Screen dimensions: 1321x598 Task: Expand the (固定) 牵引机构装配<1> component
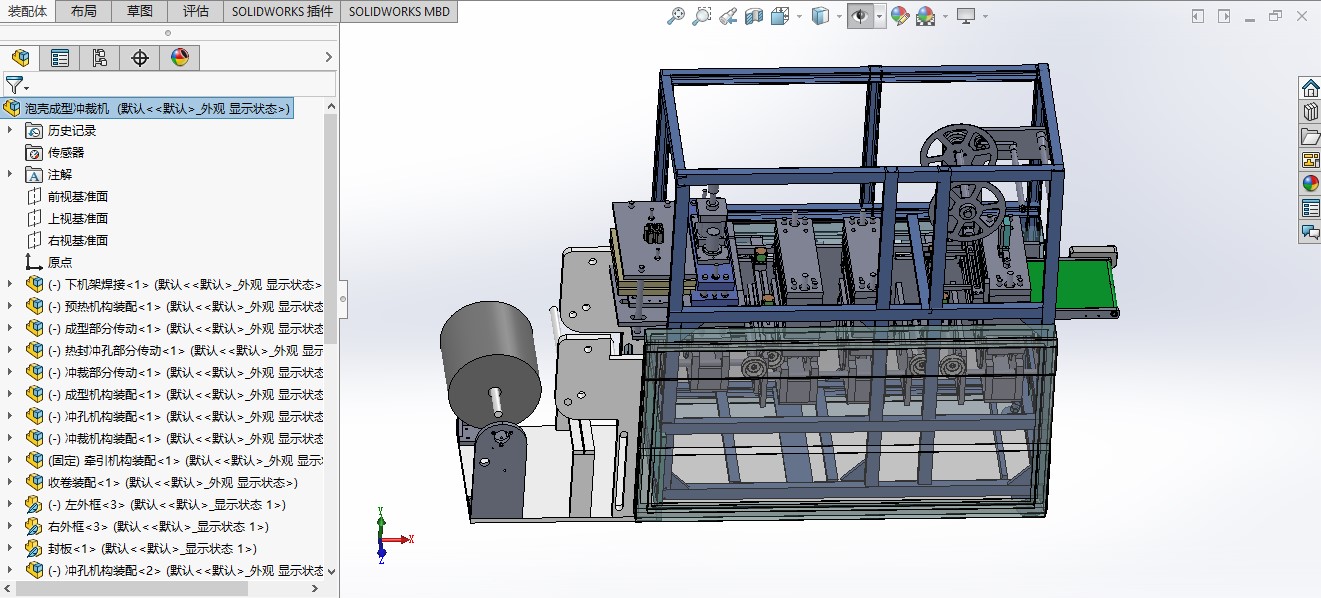[10, 460]
